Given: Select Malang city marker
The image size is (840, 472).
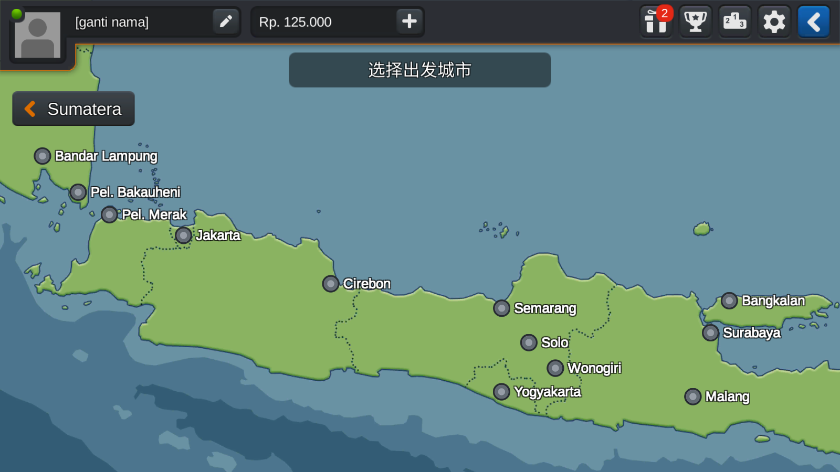Looking at the screenshot, I should pos(693,397).
